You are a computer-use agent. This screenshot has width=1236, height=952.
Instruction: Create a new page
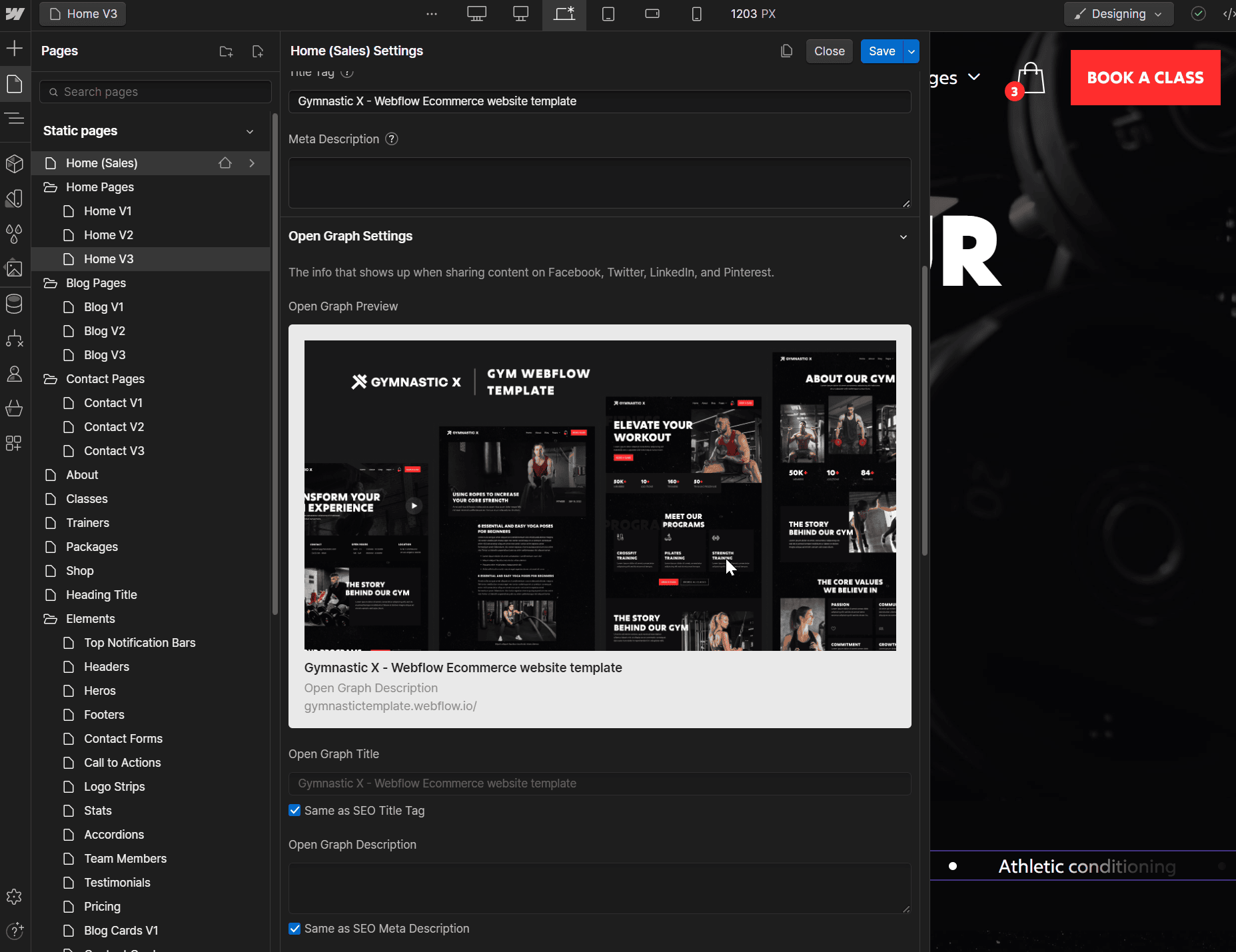click(x=258, y=51)
